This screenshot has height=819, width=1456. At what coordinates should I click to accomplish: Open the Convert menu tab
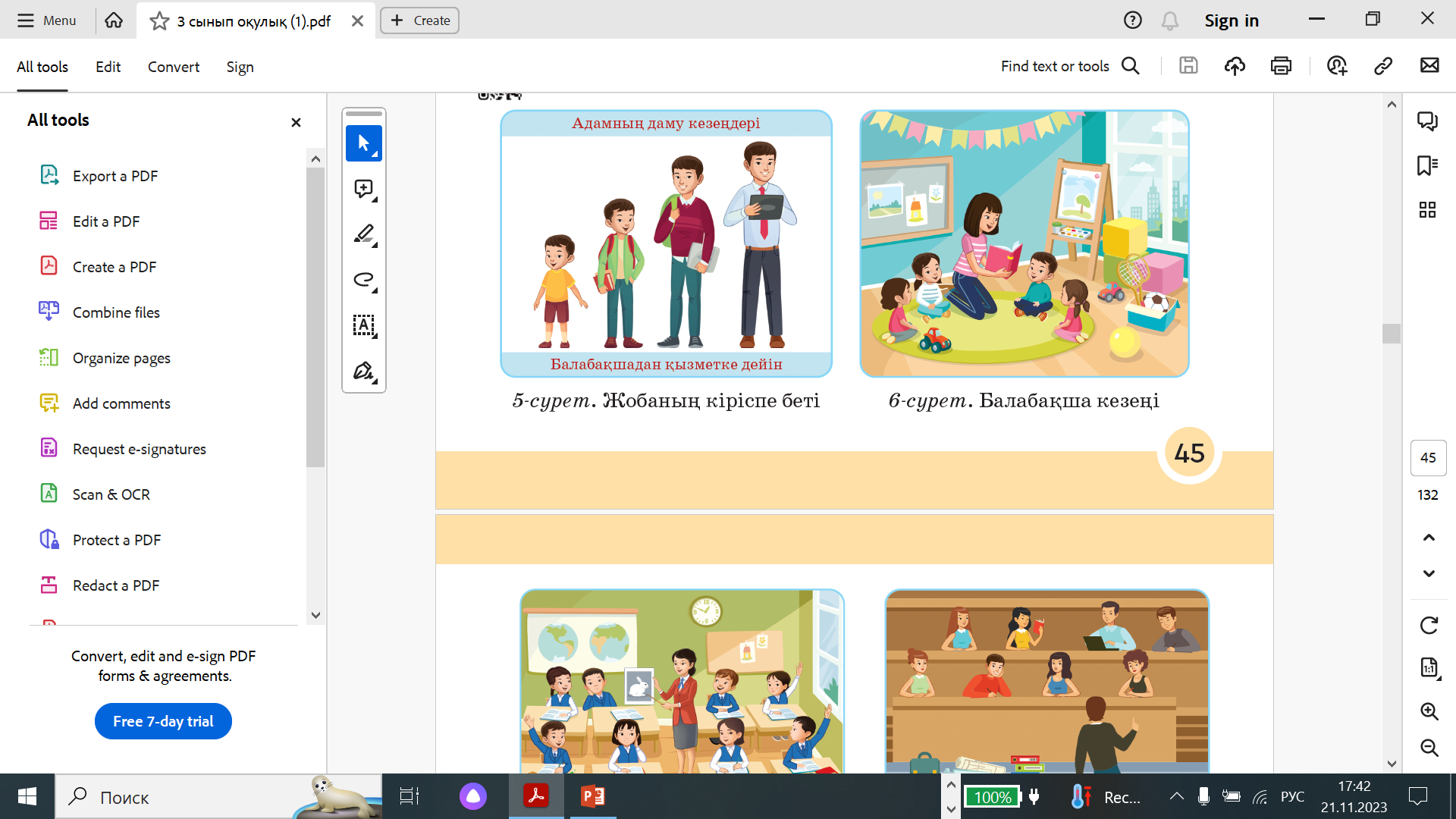(x=173, y=67)
